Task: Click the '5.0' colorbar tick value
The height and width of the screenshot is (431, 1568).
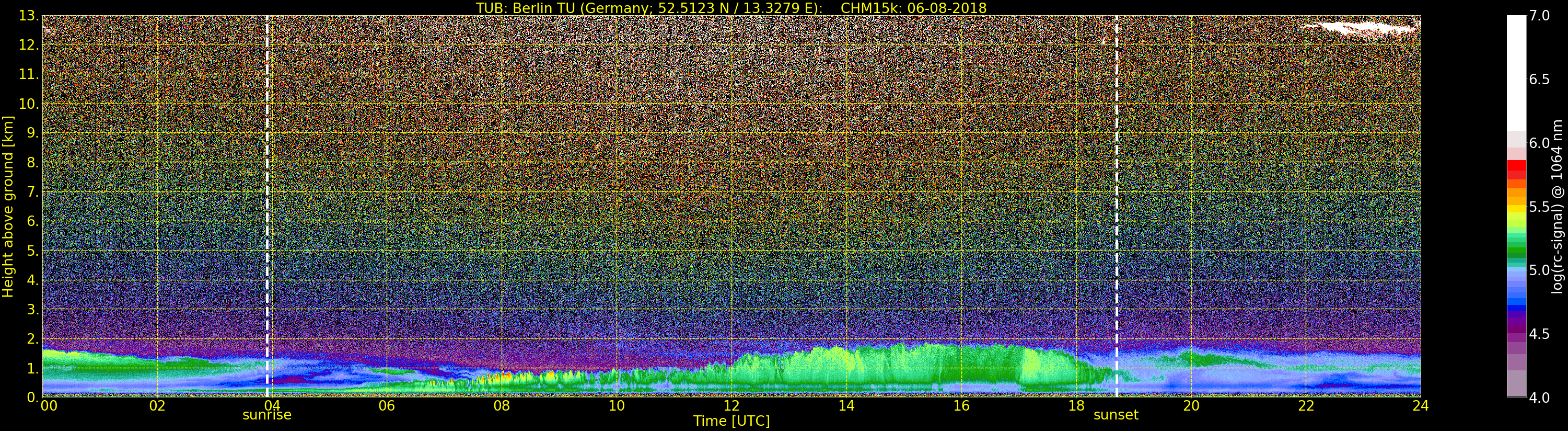Action: coord(1540,270)
